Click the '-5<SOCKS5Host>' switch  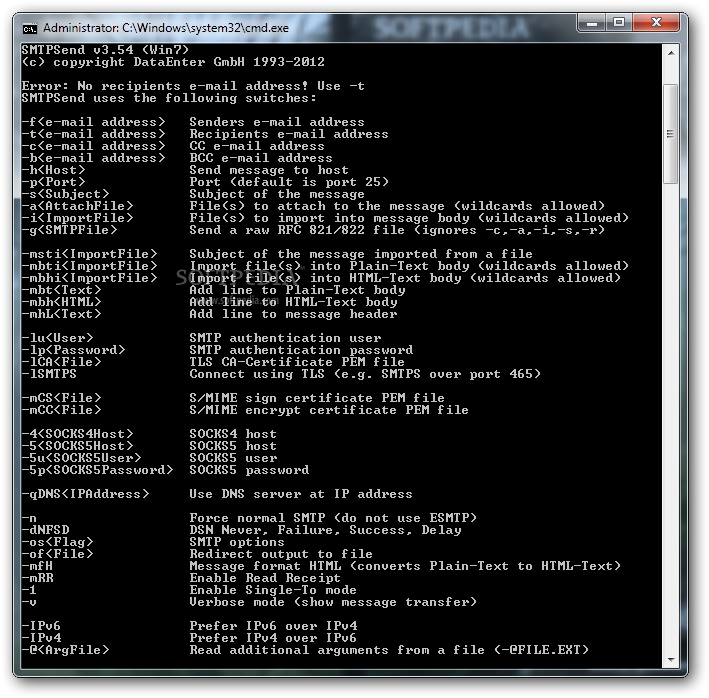click(77, 446)
